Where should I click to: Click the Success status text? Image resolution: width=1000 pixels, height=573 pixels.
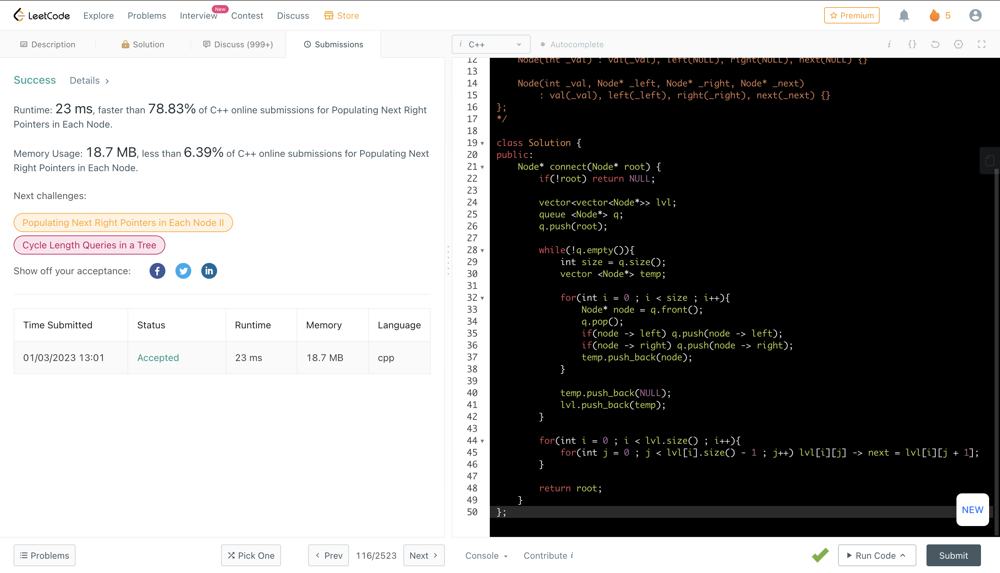point(34,80)
